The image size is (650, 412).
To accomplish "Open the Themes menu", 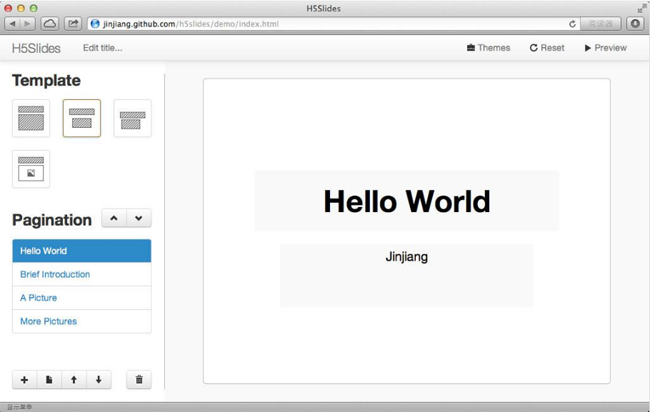I will tap(488, 48).
